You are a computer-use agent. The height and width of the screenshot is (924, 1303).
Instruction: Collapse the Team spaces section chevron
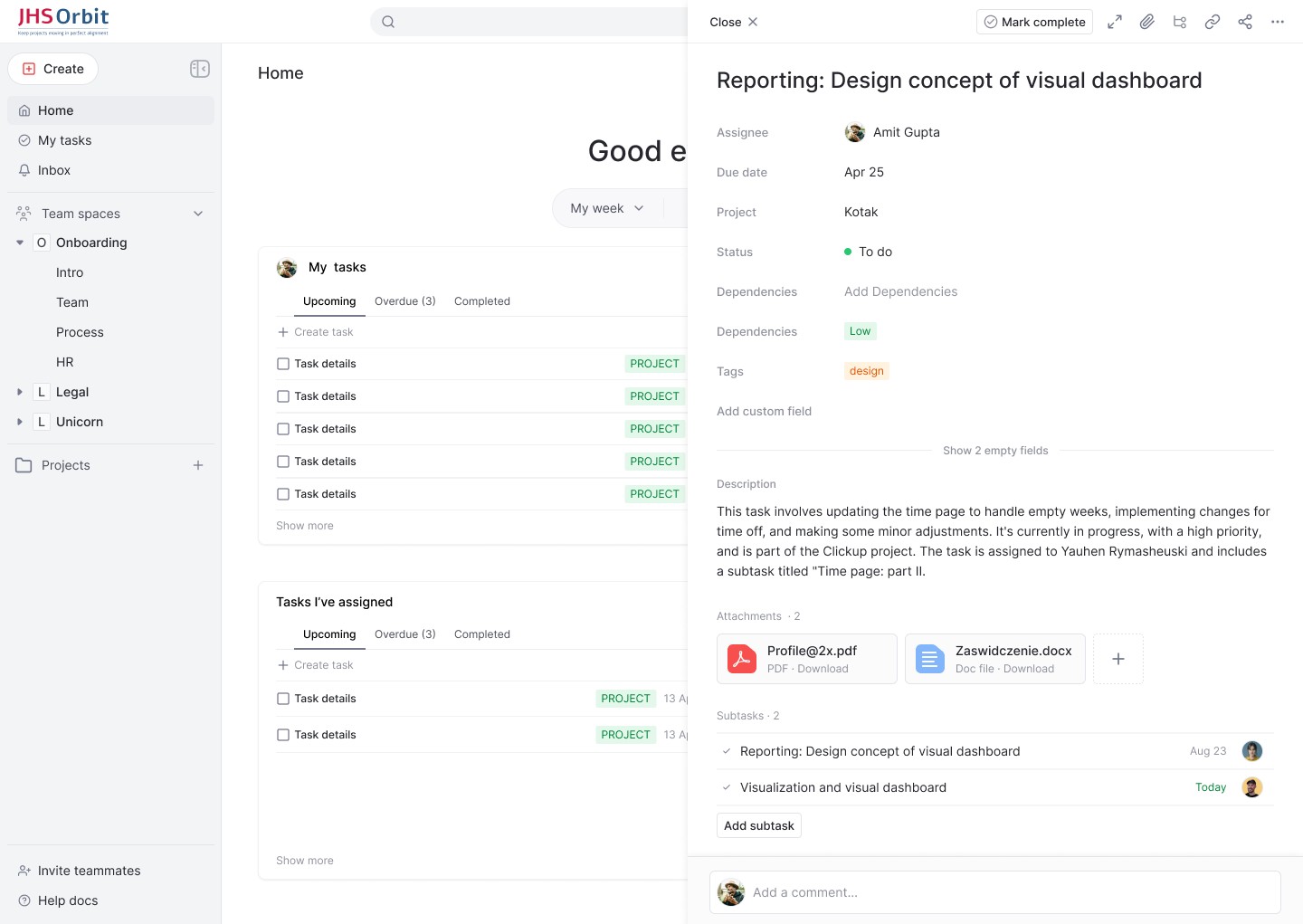tap(198, 214)
